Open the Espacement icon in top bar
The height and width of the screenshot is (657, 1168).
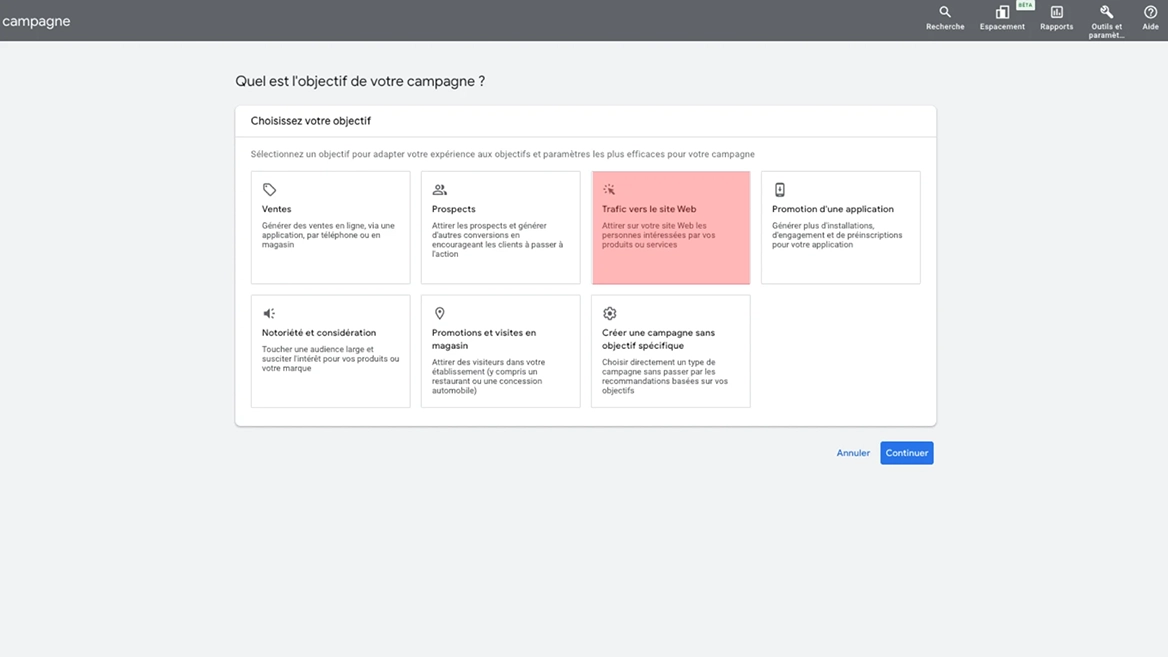[1002, 12]
